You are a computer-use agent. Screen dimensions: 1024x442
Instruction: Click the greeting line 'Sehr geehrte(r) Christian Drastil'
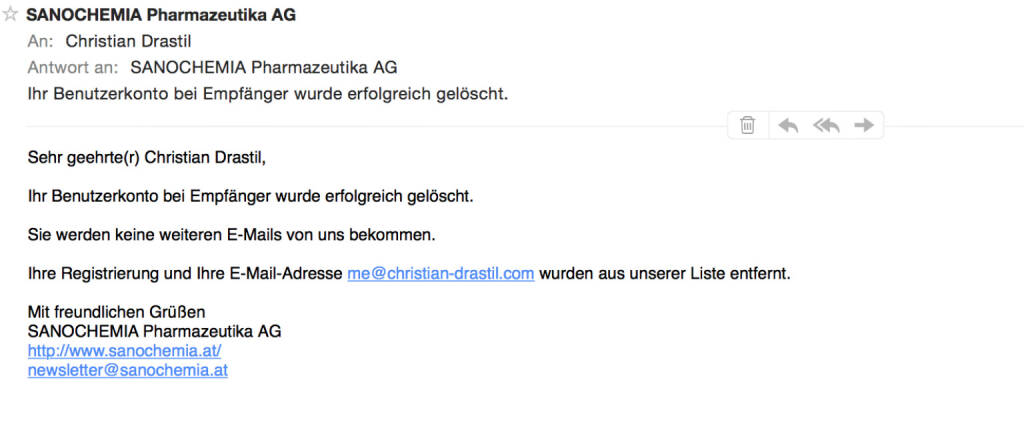pyautogui.click(x=148, y=157)
